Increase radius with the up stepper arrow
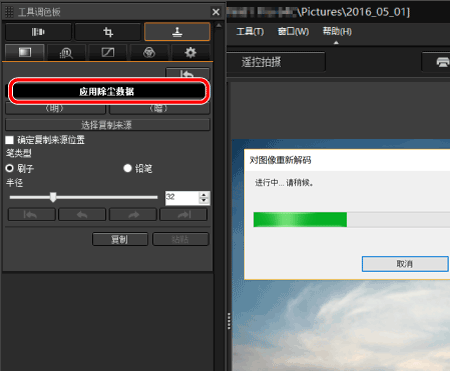The height and width of the screenshot is (371, 450). tap(204, 195)
